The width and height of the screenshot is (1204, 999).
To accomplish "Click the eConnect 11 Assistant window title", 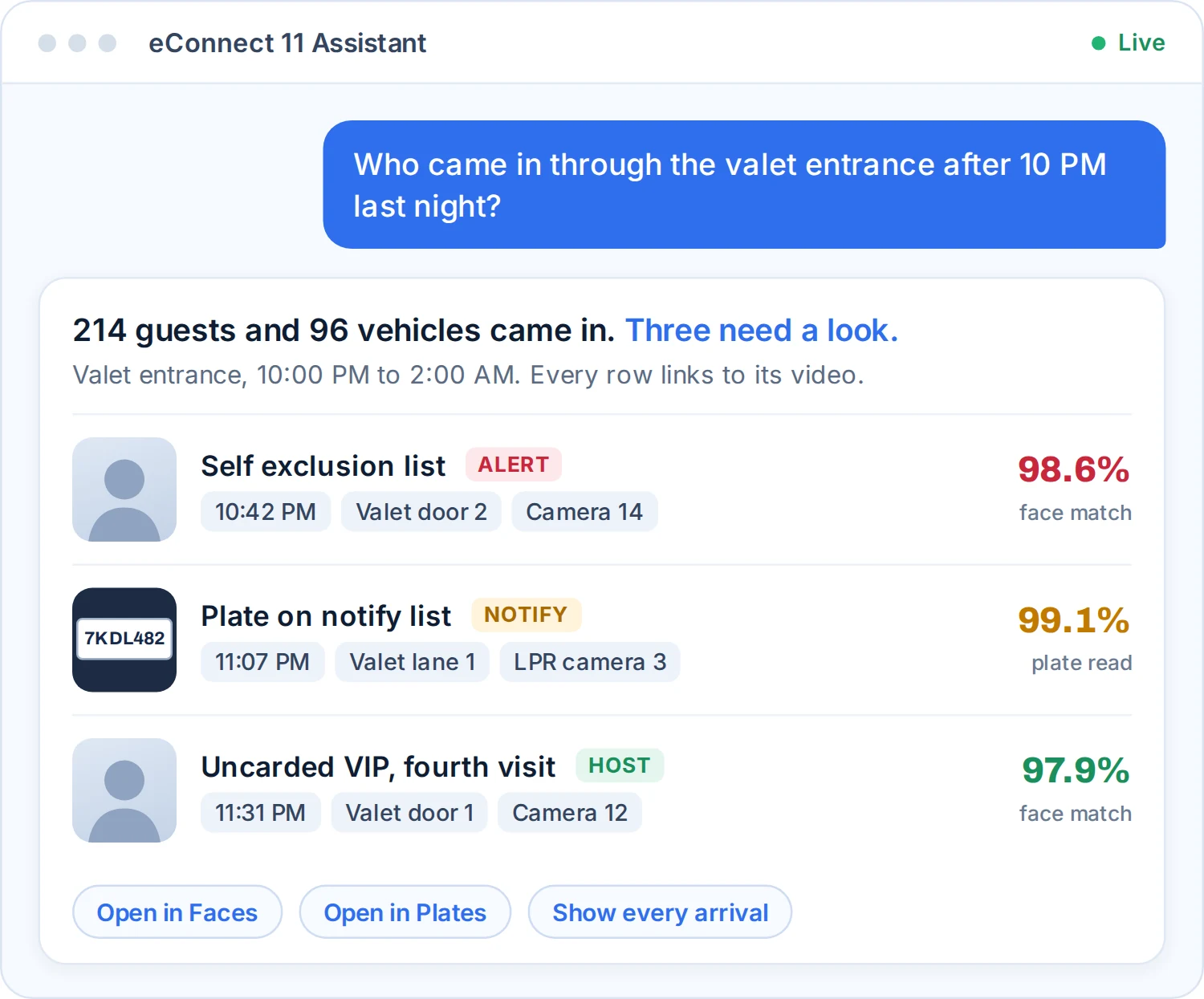I will 287,43.
